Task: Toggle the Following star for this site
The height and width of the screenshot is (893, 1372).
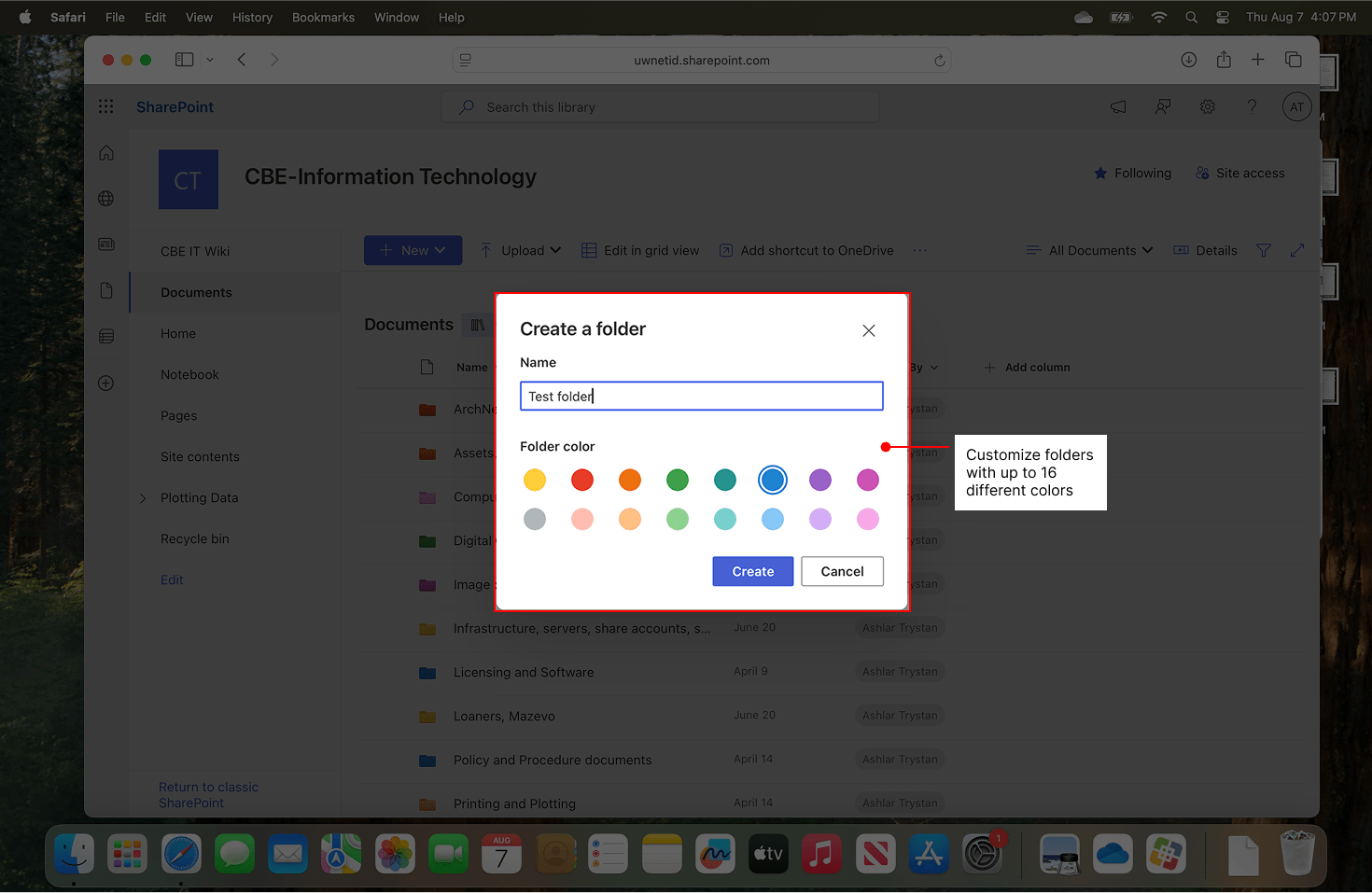Action: coord(1131,173)
